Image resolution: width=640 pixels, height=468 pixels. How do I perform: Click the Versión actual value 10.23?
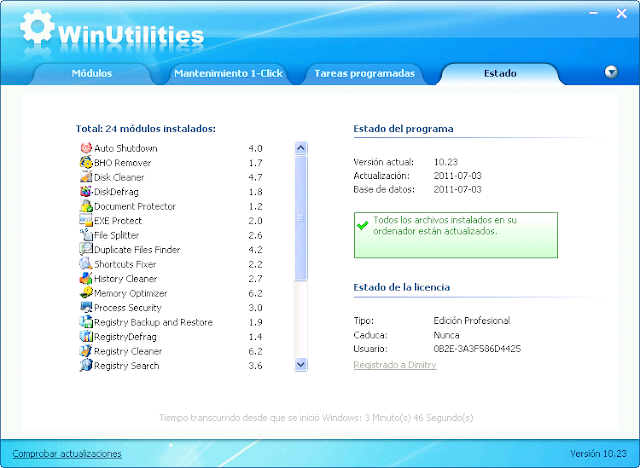tap(446, 162)
